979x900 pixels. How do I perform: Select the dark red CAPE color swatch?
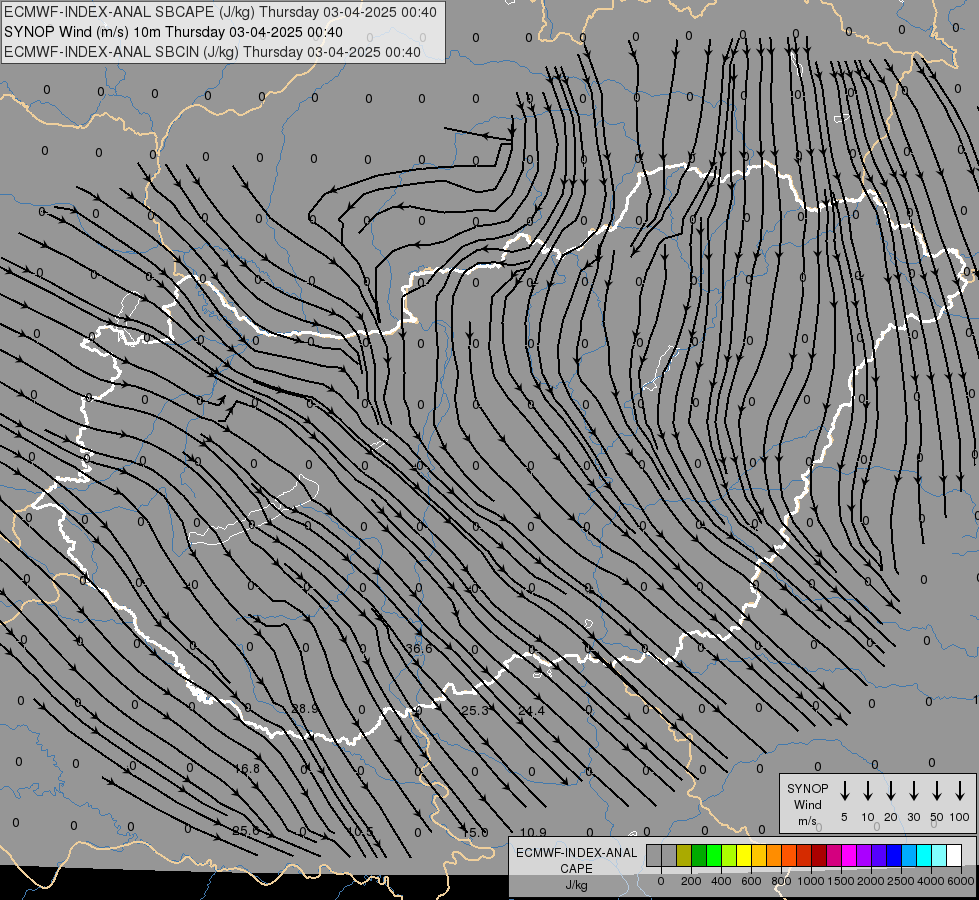(819, 855)
